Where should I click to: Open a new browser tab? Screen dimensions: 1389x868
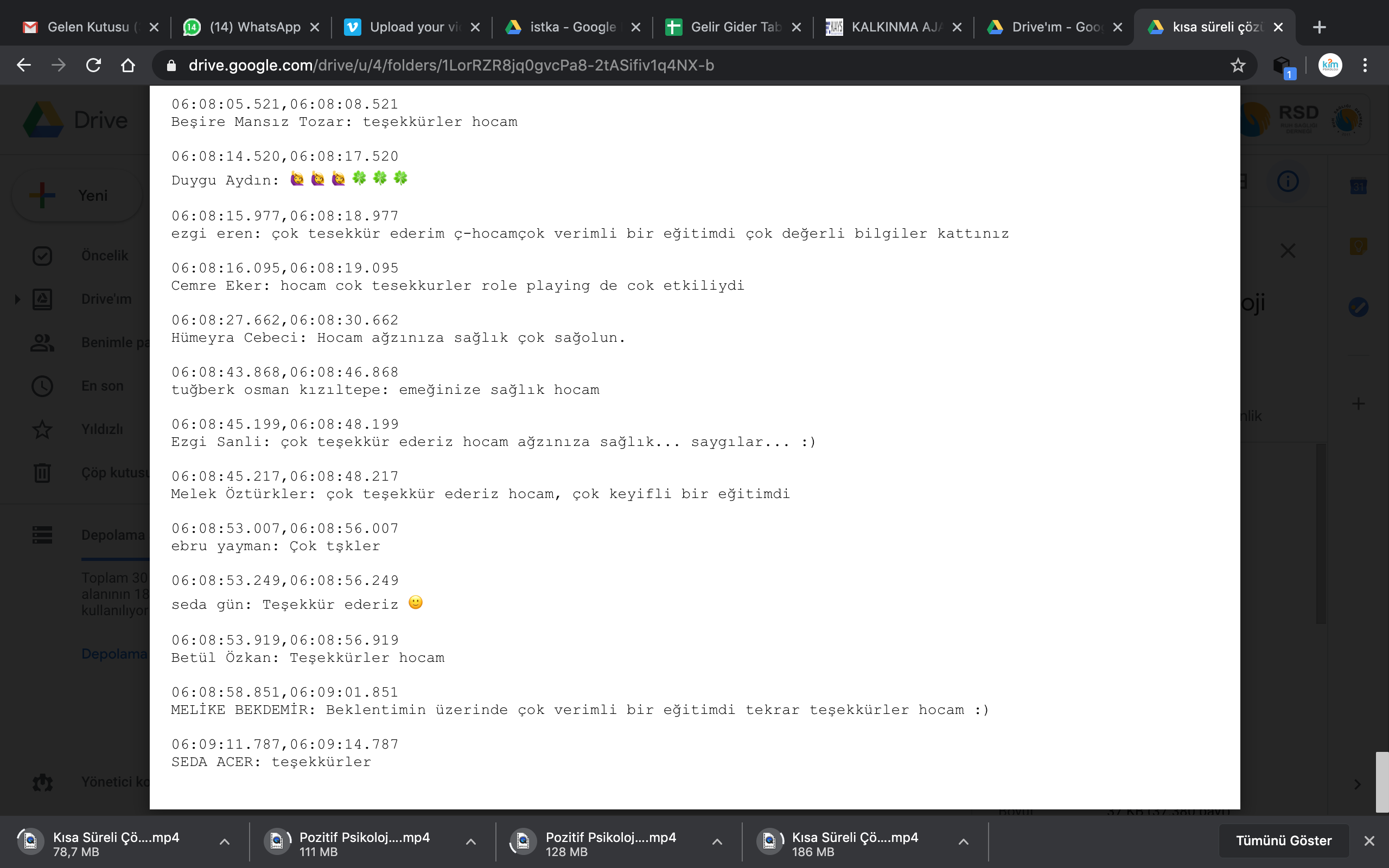pos(1319,27)
